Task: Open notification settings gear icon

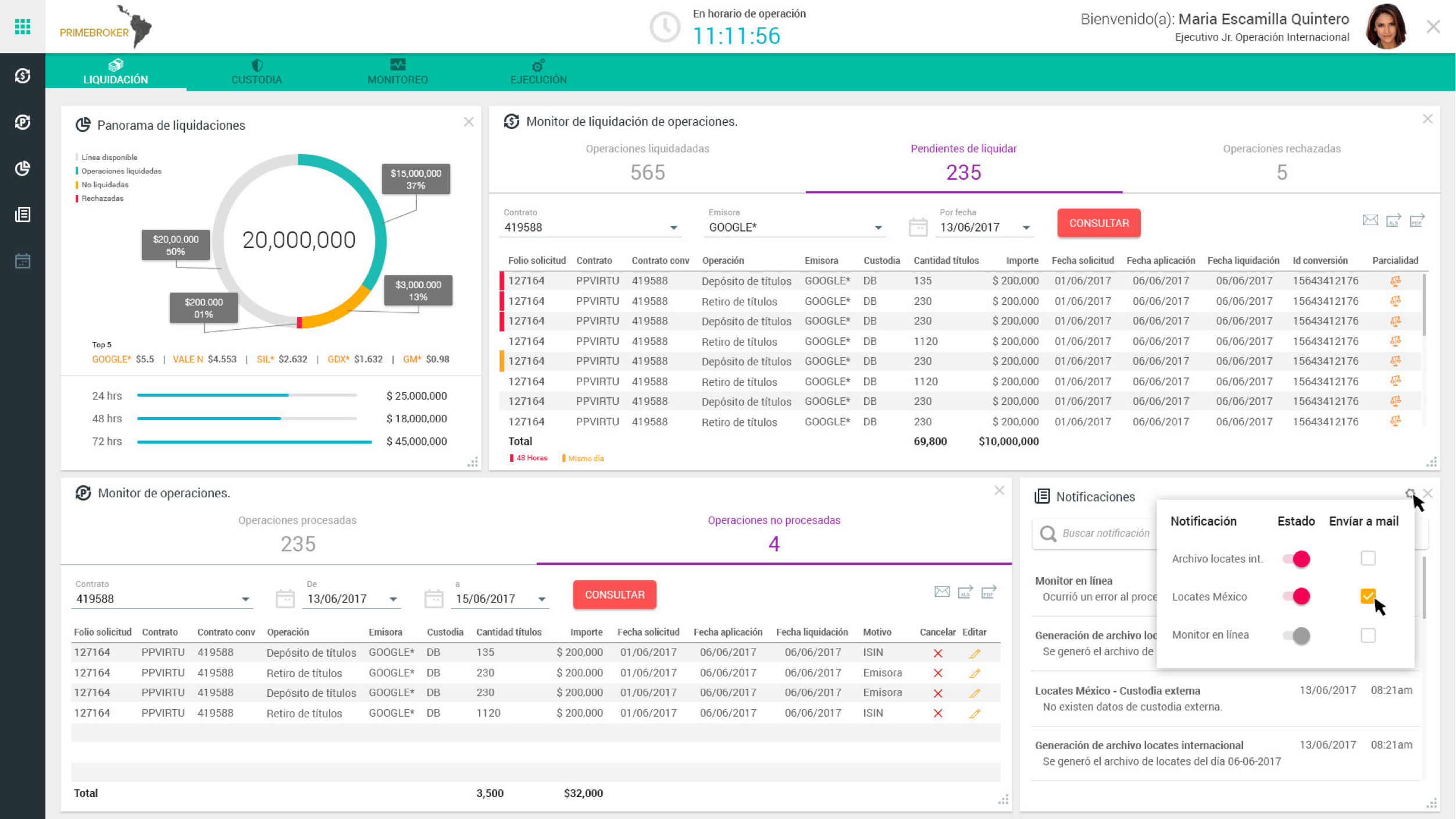Action: (x=1410, y=493)
